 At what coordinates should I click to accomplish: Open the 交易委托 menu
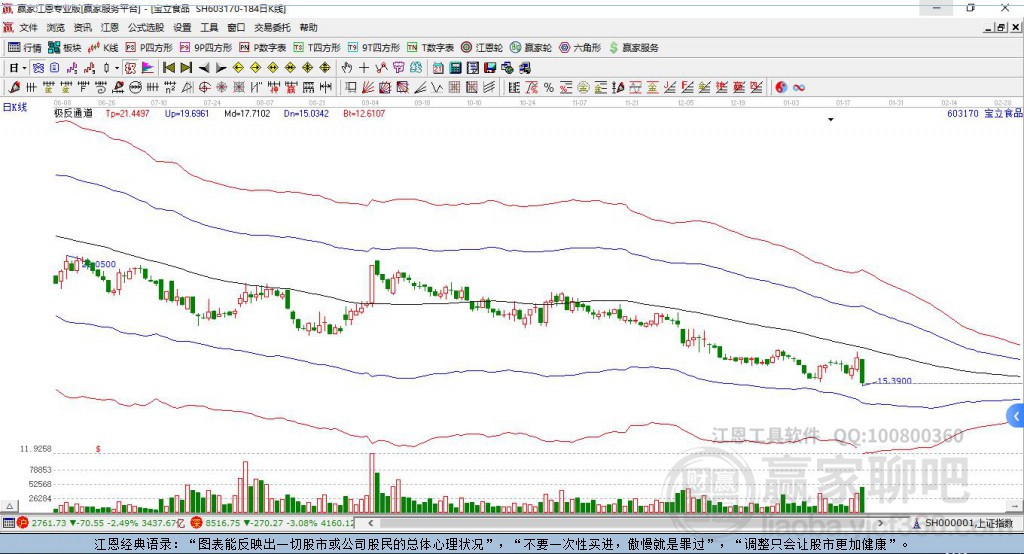pos(272,27)
